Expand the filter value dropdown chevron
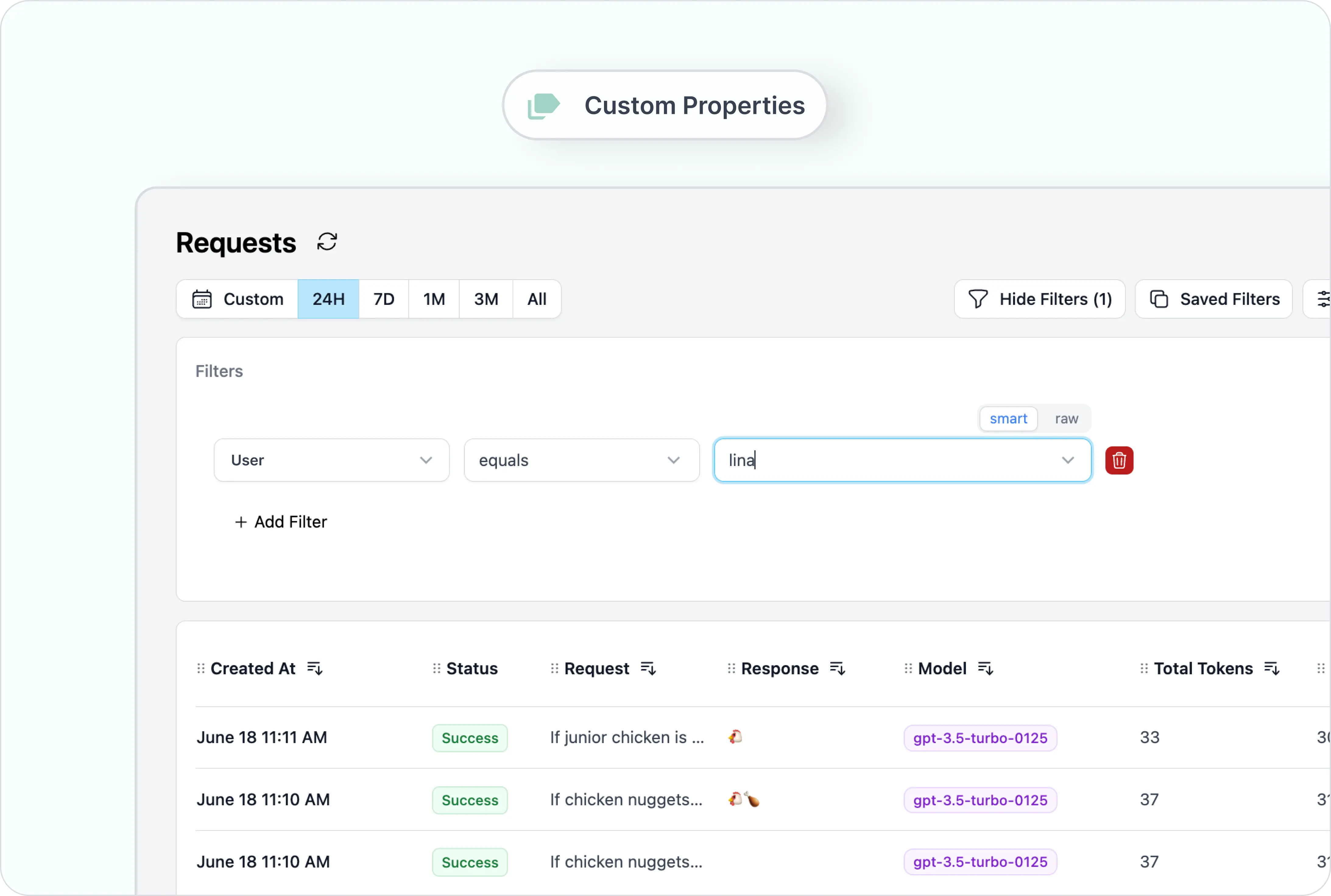The width and height of the screenshot is (1331, 896). tap(1068, 460)
